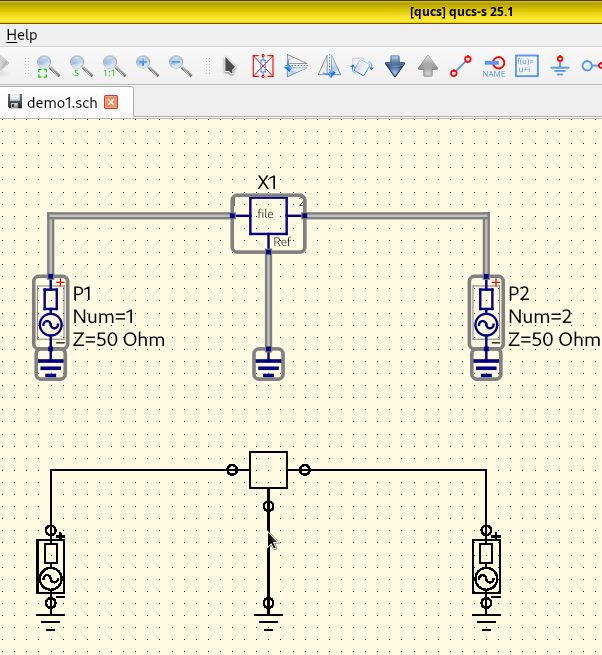Click the Mirror about X axis icon

[295, 67]
